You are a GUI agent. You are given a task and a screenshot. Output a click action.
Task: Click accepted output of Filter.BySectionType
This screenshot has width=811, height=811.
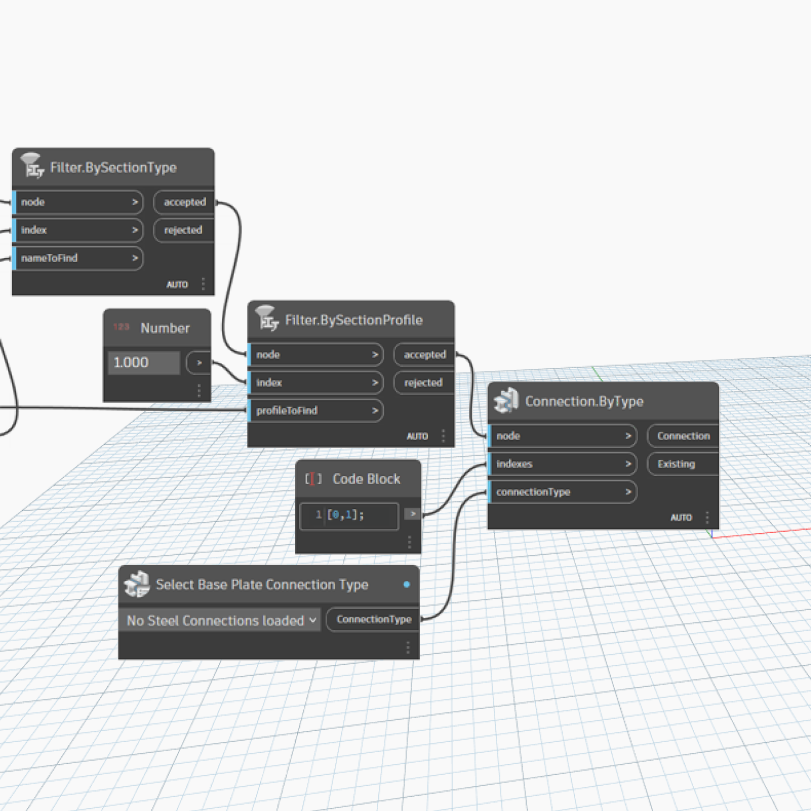click(x=184, y=202)
